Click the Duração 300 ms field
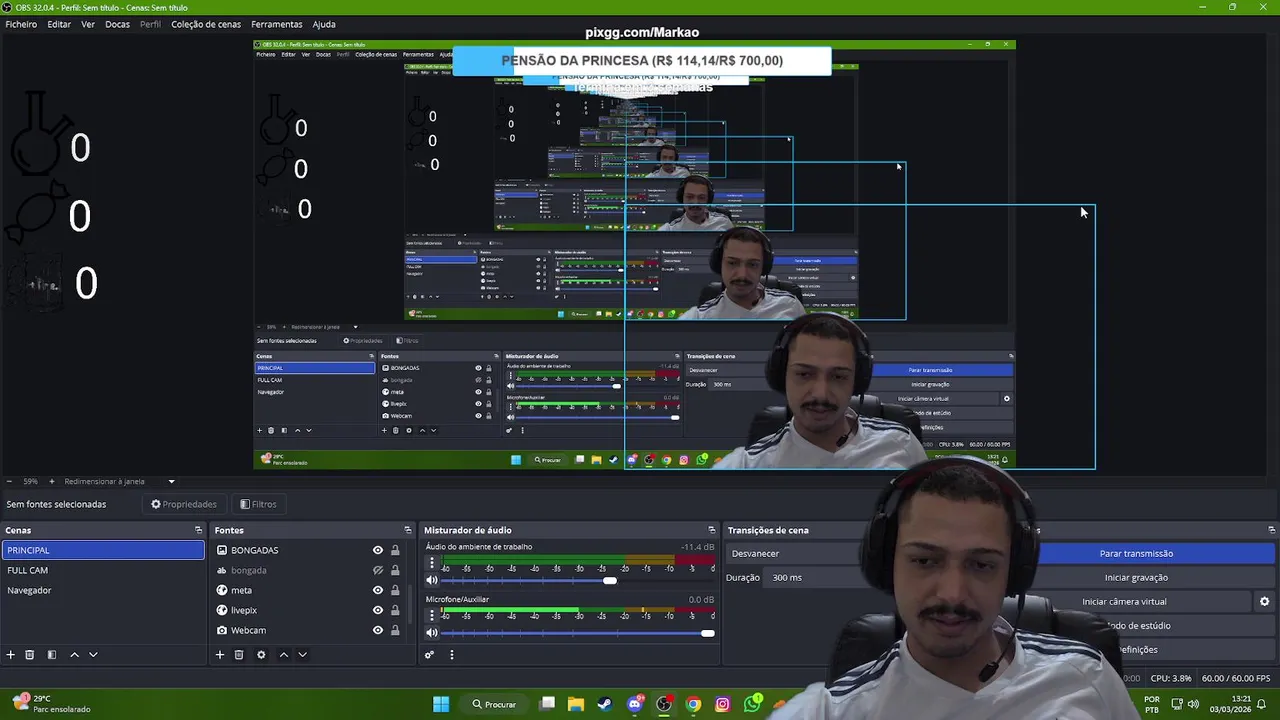The image size is (1280, 720). 815,577
